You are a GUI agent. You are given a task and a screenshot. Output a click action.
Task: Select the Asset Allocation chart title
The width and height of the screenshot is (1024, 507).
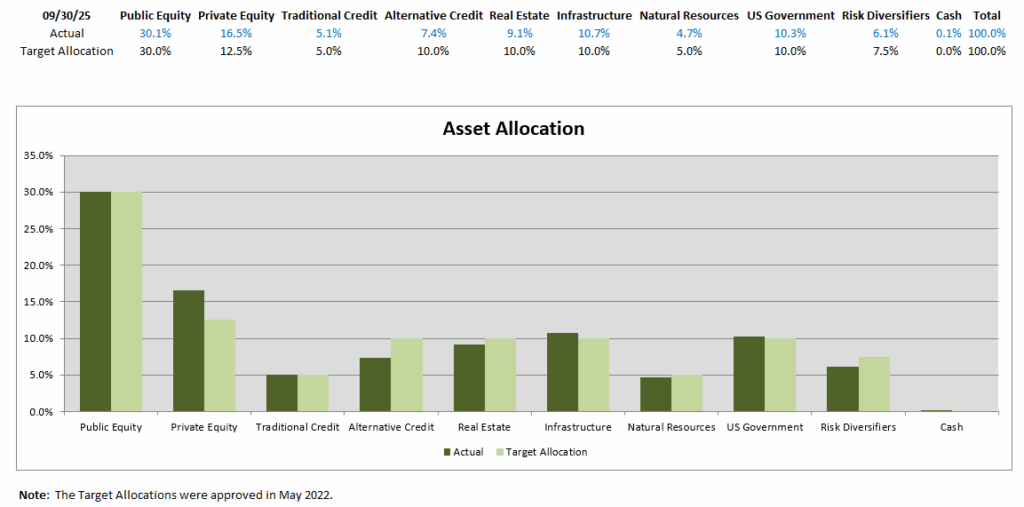pos(513,129)
